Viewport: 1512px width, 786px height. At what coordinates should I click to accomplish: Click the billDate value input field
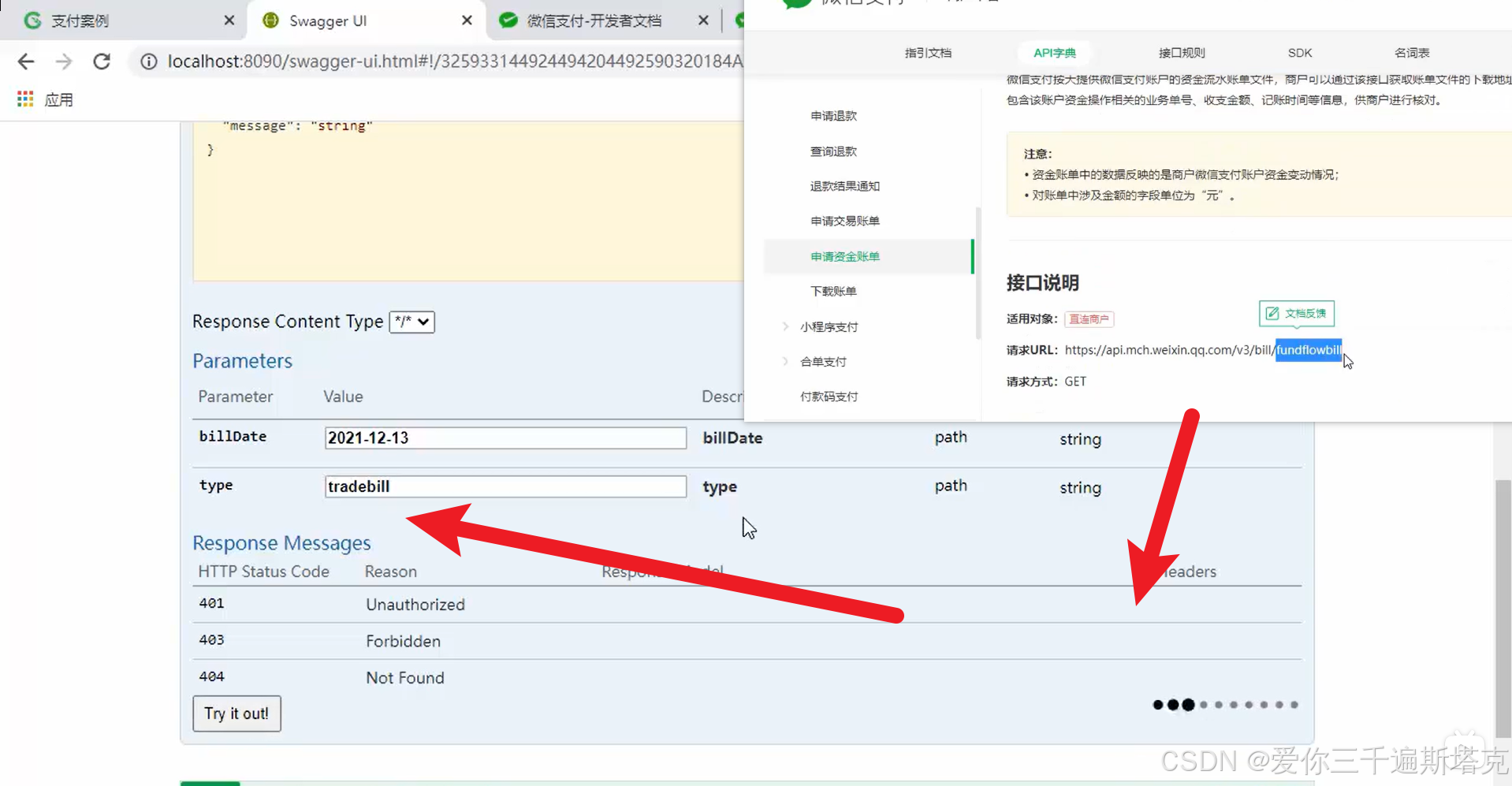pos(505,438)
